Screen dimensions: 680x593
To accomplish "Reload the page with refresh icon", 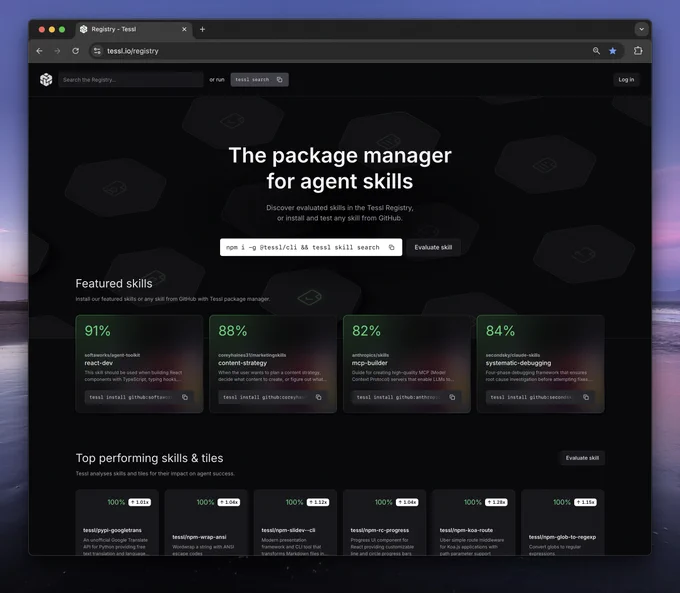I will tap(75, 51).
